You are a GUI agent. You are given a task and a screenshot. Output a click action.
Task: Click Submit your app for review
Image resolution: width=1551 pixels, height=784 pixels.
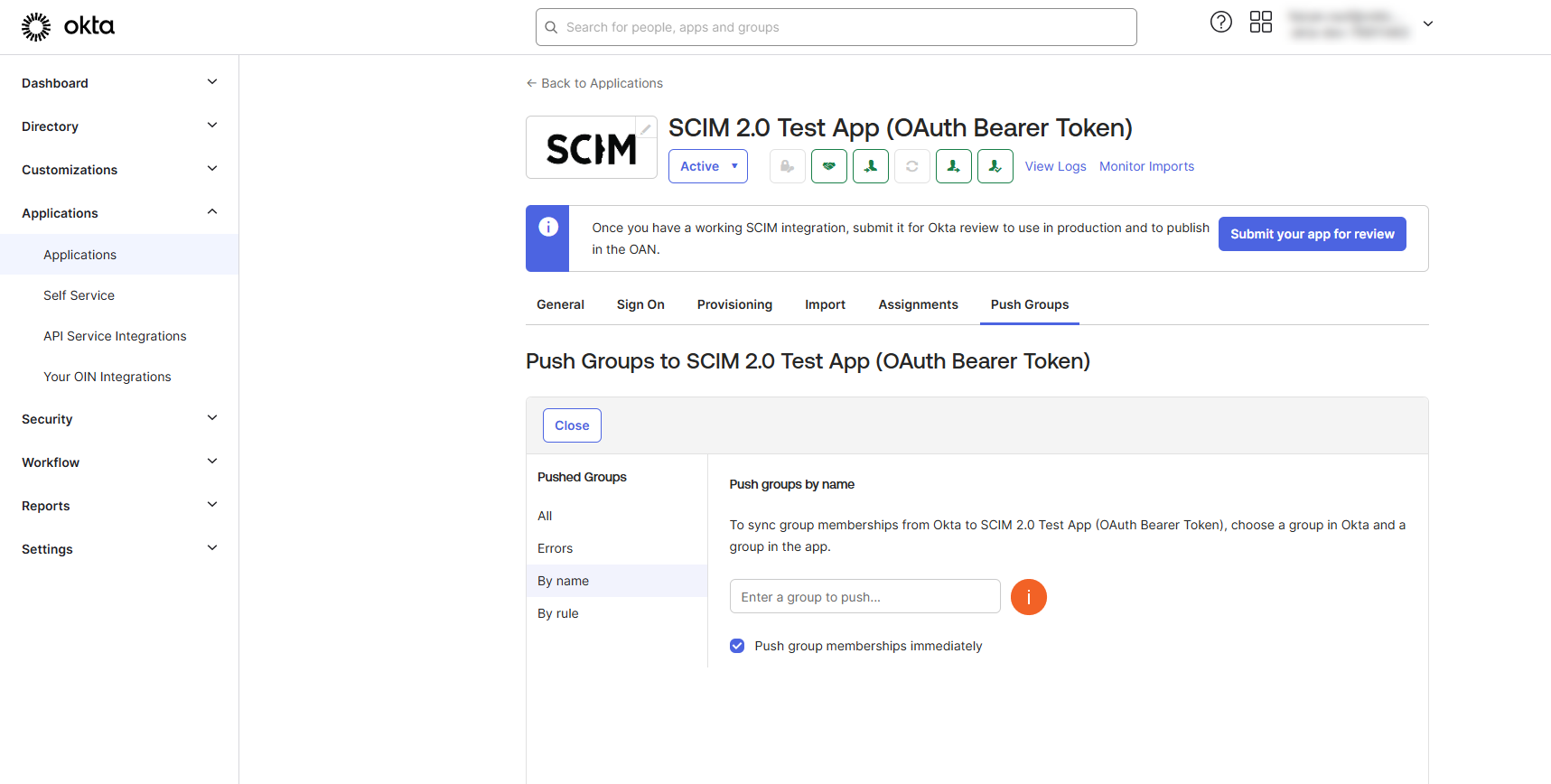[x=1312, y=234]
